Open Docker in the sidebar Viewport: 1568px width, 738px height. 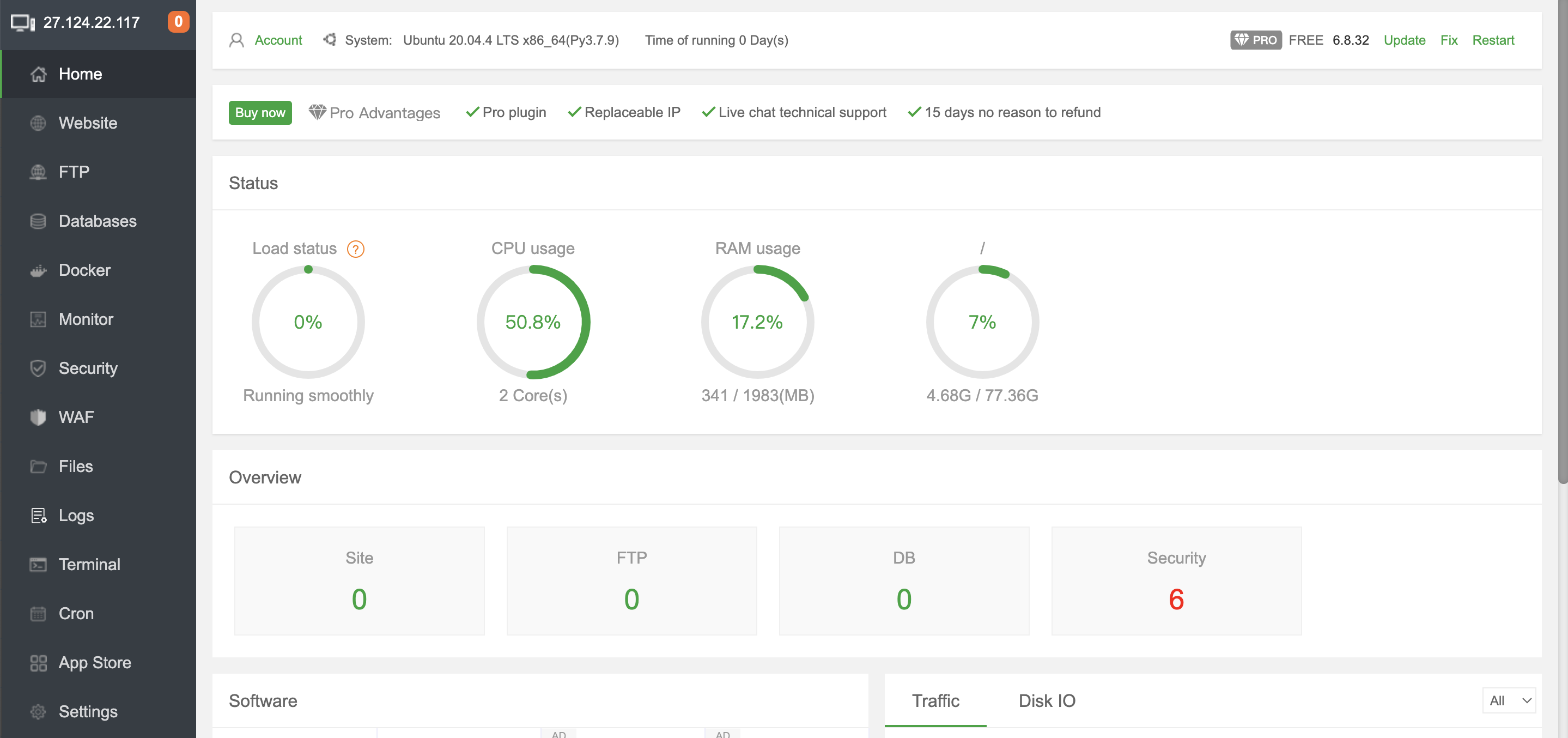pos(98,270)
